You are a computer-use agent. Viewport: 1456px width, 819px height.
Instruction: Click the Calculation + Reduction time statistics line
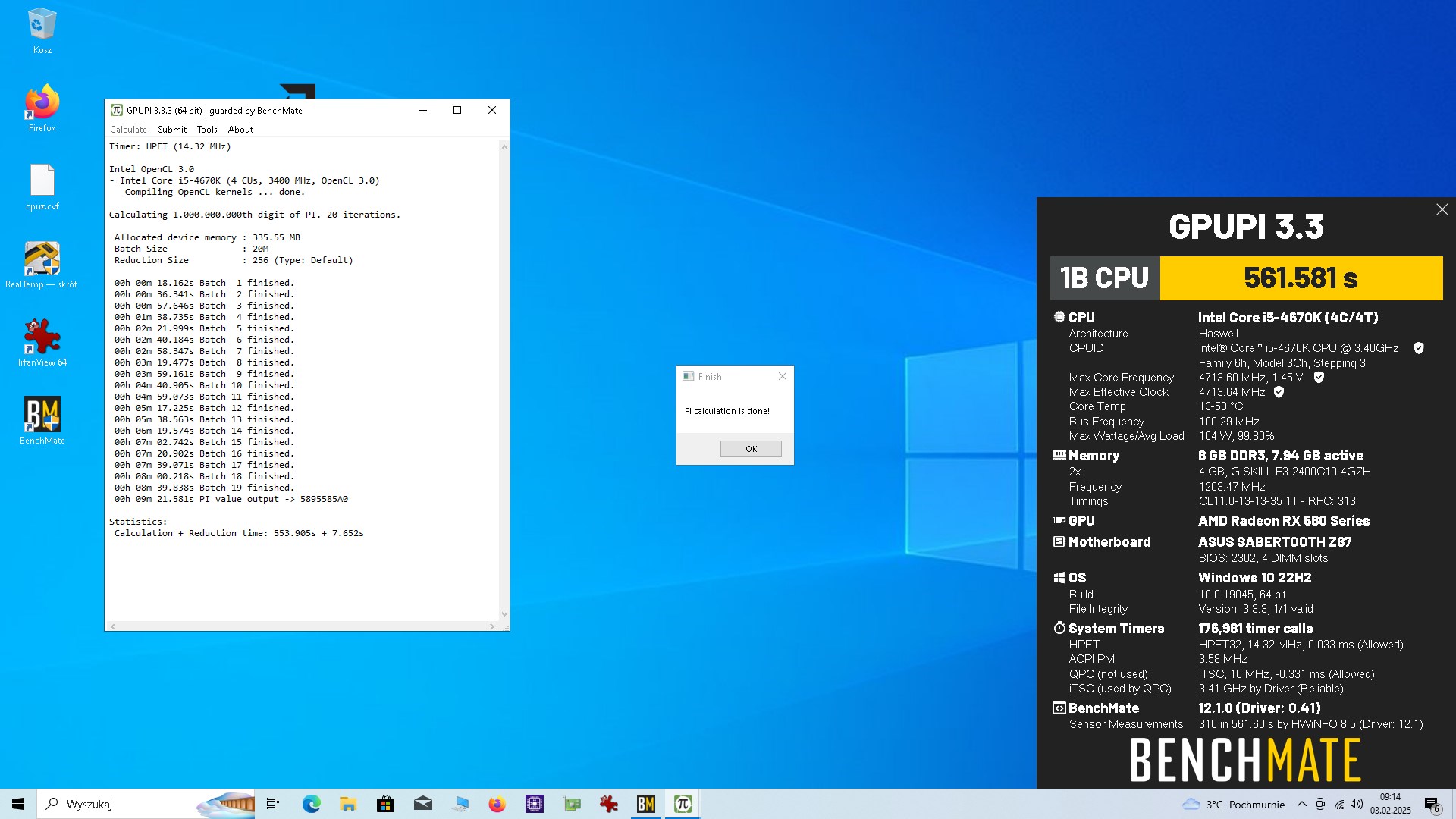239,533
